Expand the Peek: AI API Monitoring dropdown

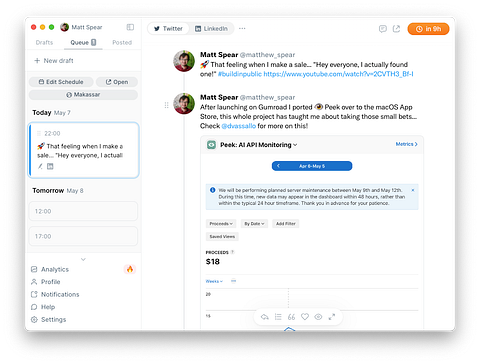click(258, 145)
